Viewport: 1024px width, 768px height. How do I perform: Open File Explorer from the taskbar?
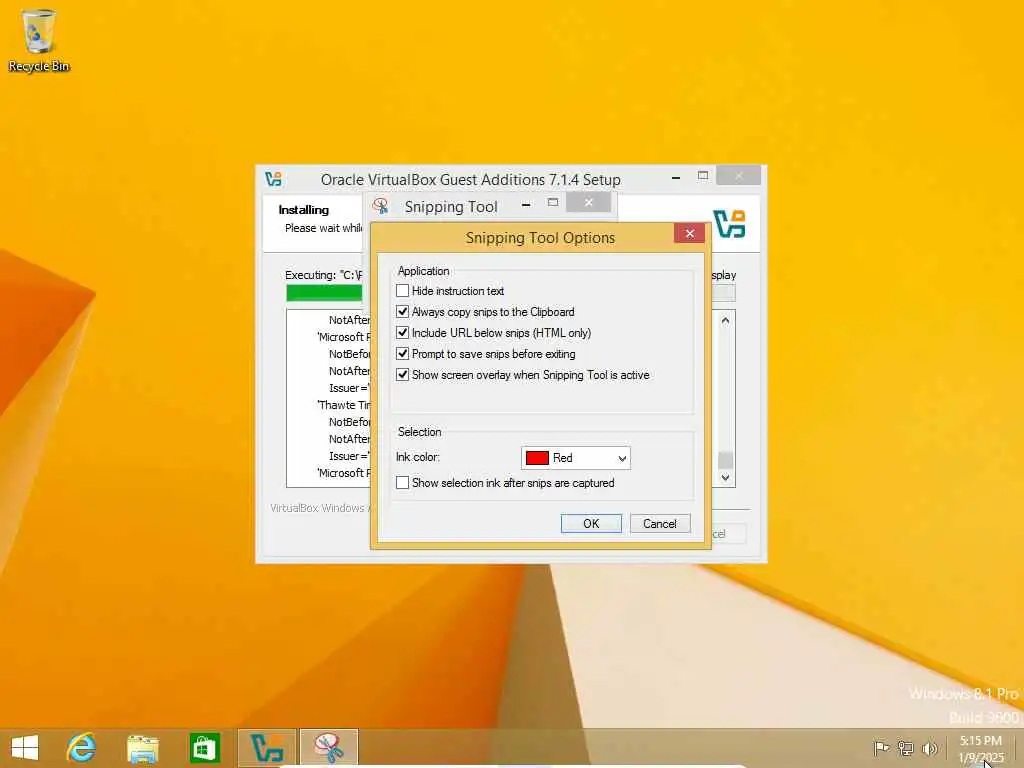point(142,748)
